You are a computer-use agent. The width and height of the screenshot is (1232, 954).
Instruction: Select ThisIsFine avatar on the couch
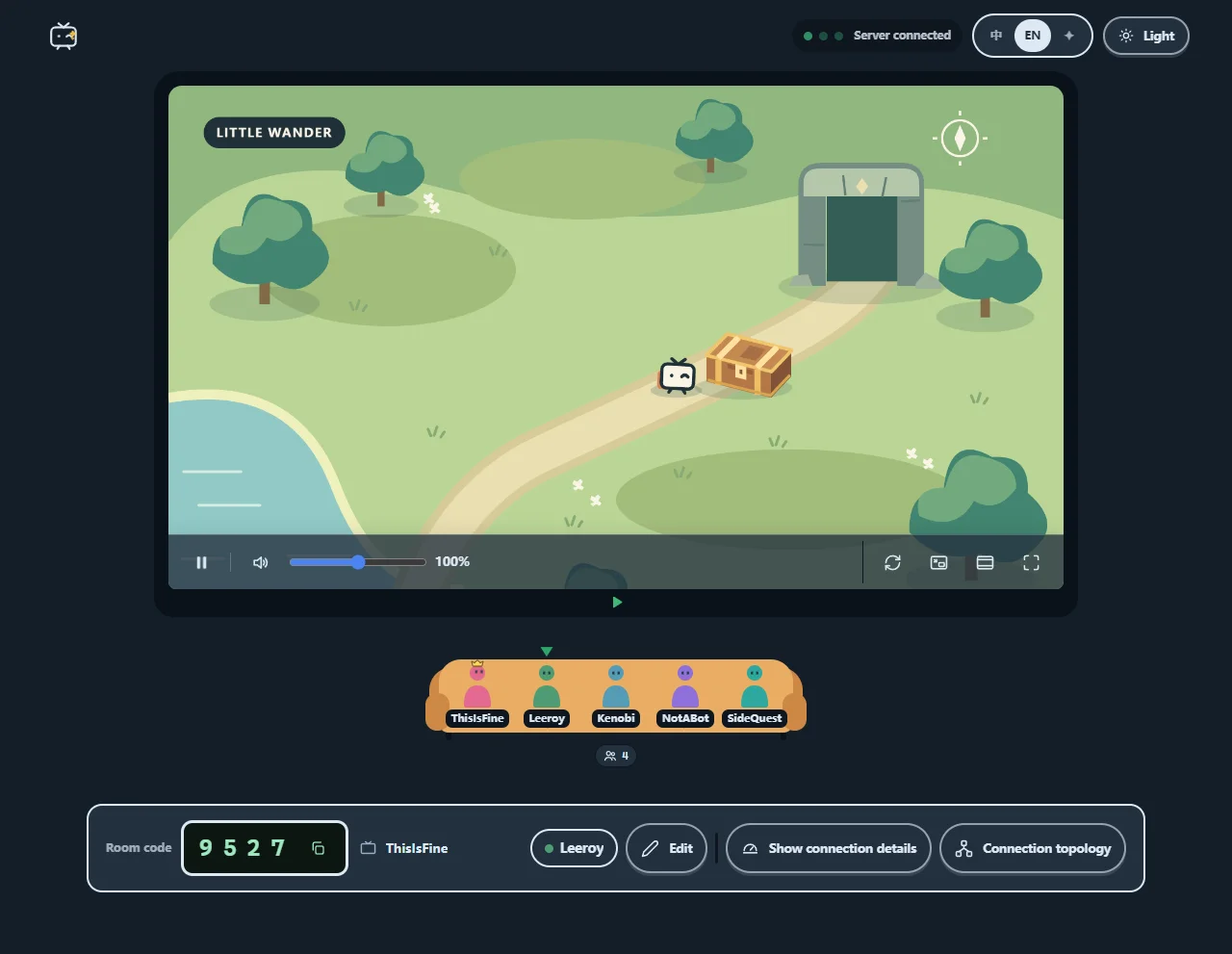coord(477,694)
